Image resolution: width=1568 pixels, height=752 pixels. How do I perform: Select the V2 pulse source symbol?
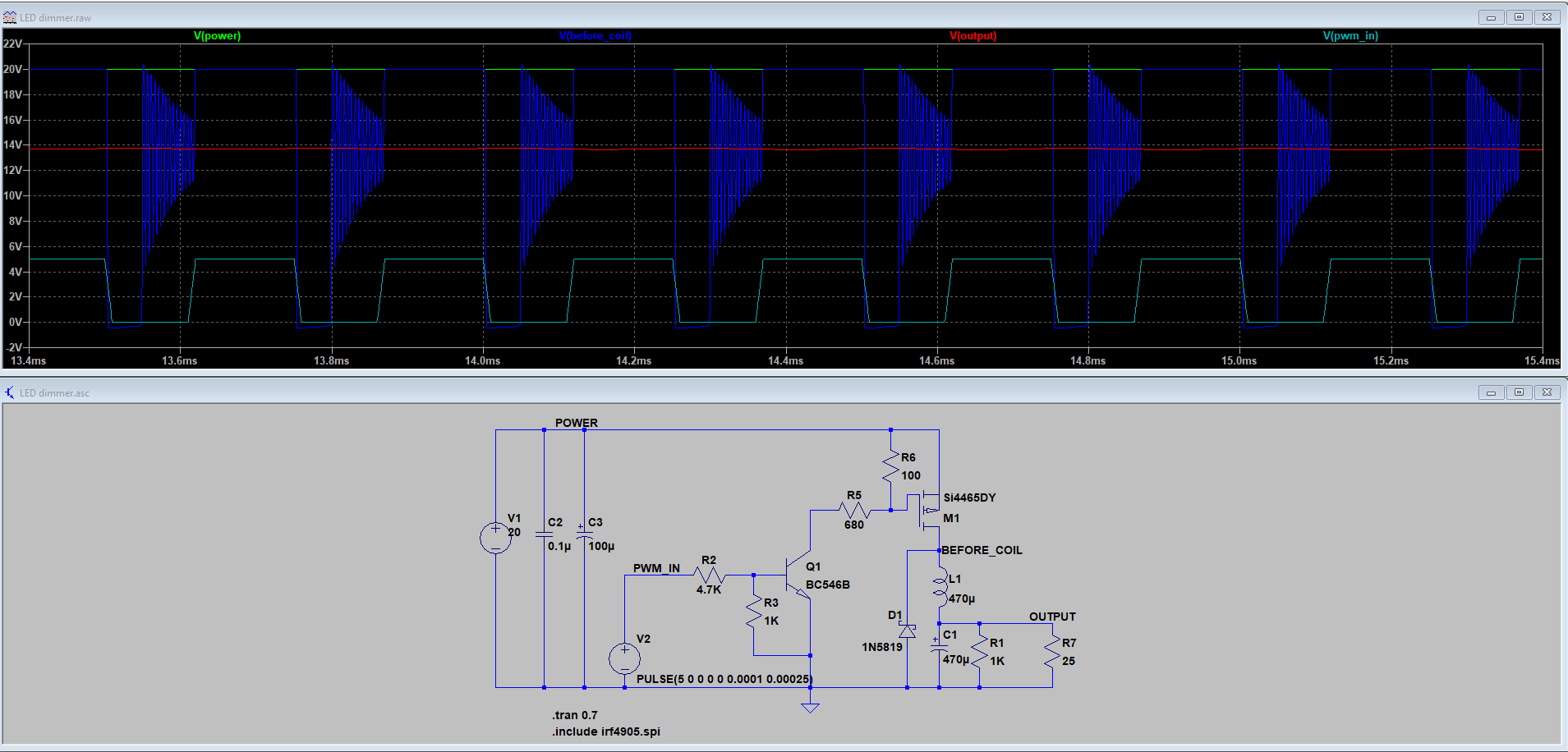click(x=624, y=658)
